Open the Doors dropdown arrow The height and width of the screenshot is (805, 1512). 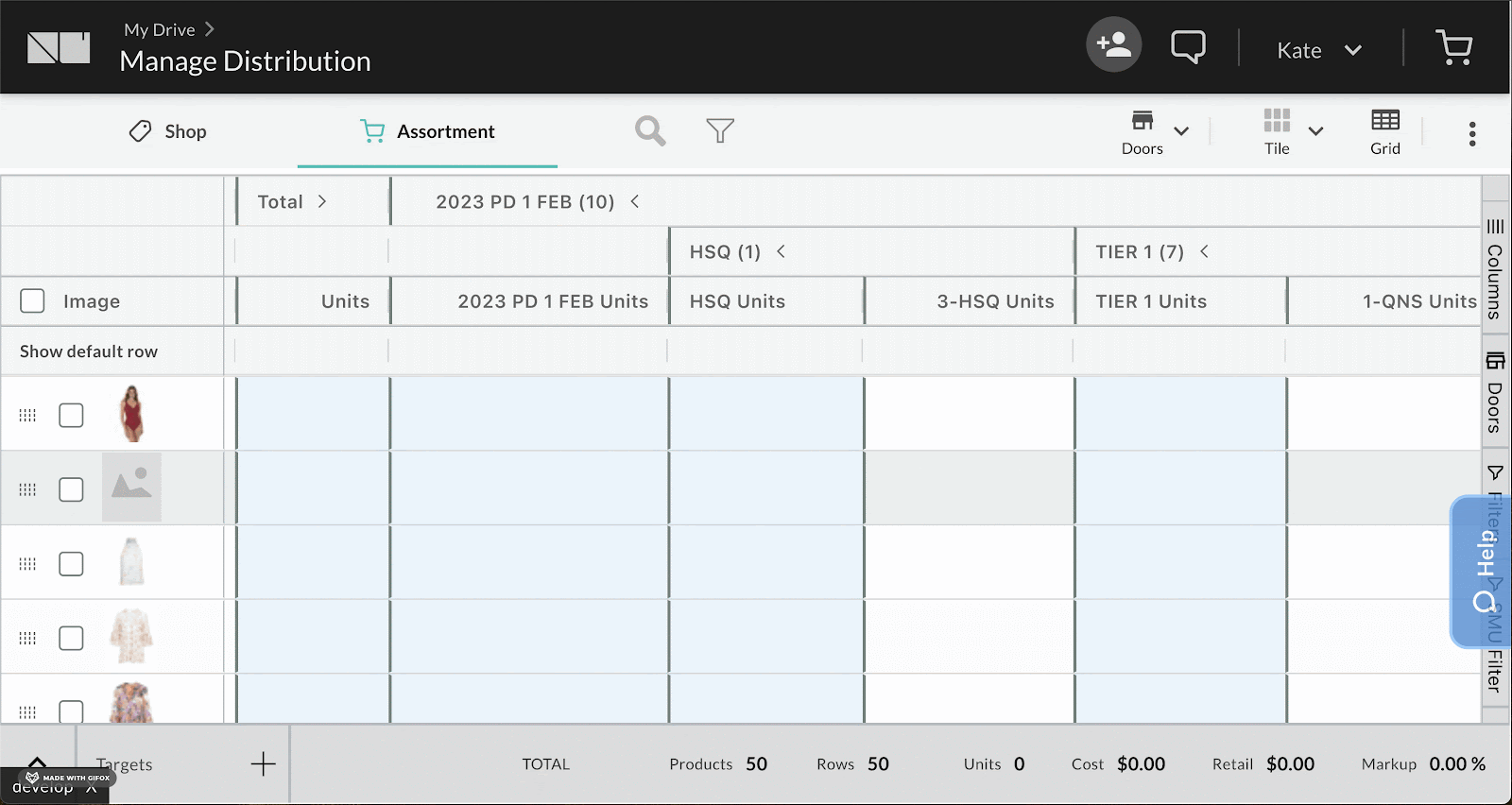[x=1181, y=131]
